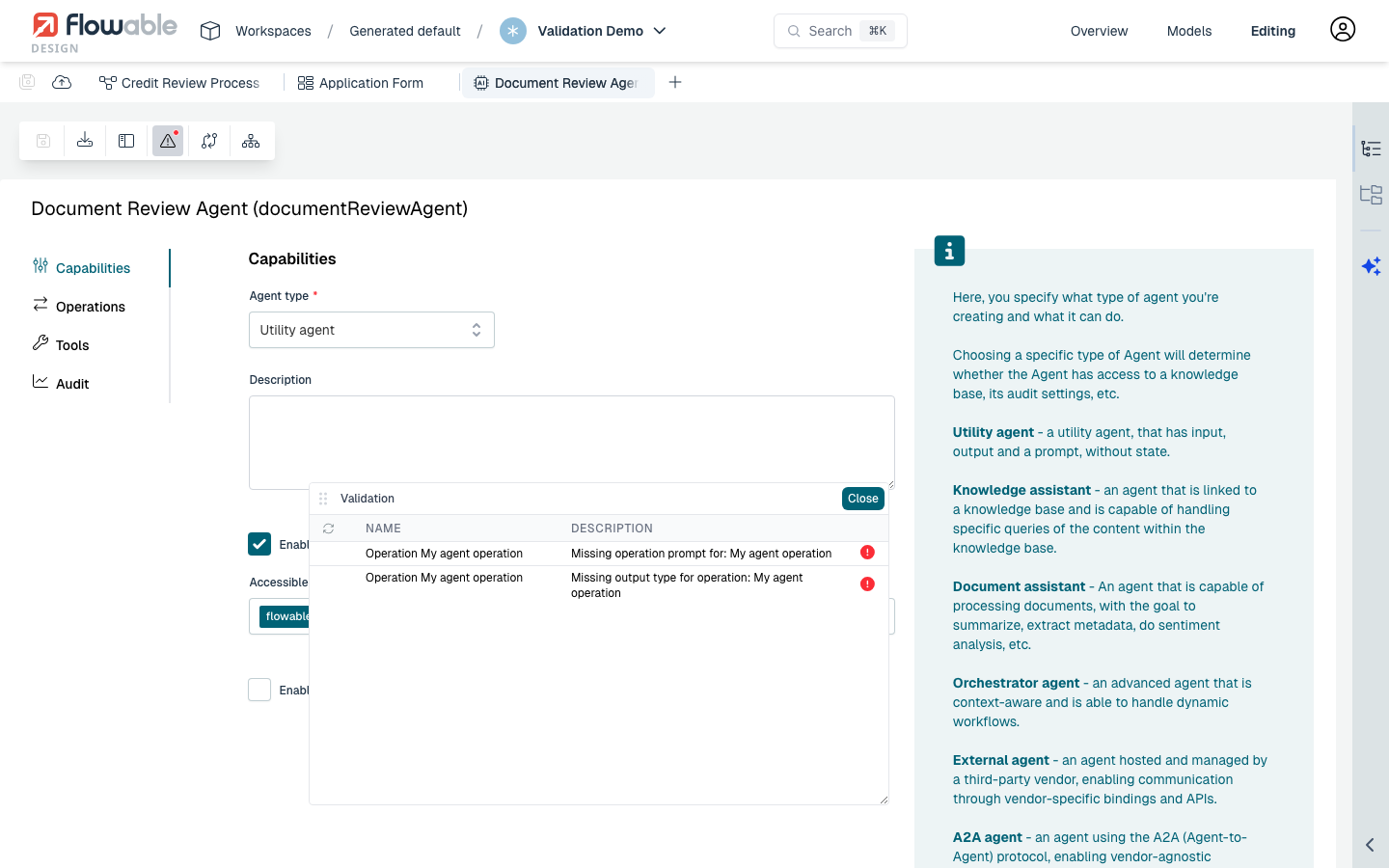Viewport: 1389px width, 868px height.
Task: Toggle the side panel layout icon
Action: tap(125, 140)
